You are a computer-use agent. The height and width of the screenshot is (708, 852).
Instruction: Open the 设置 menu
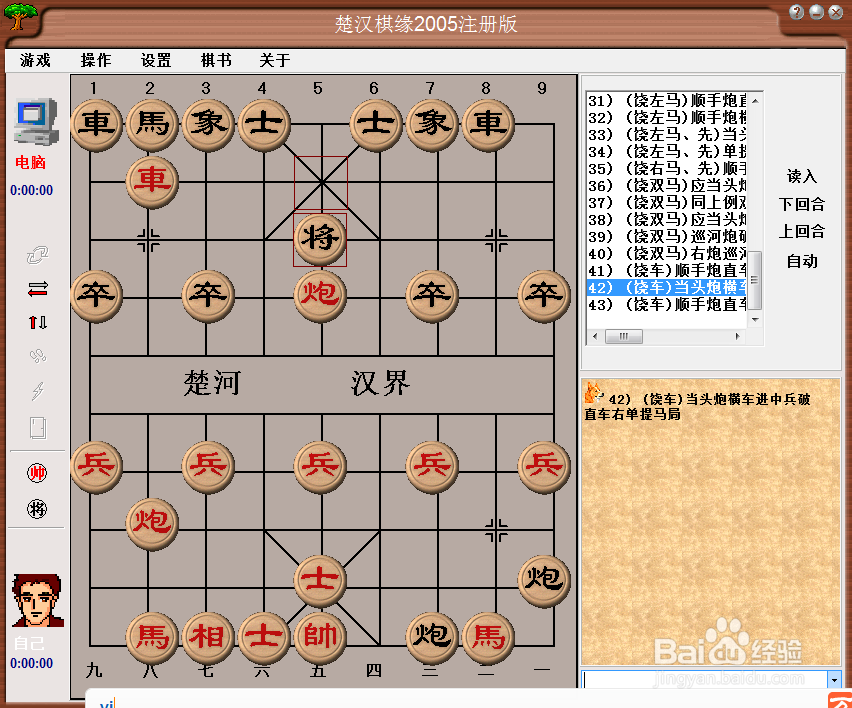(x=155, y=60)
